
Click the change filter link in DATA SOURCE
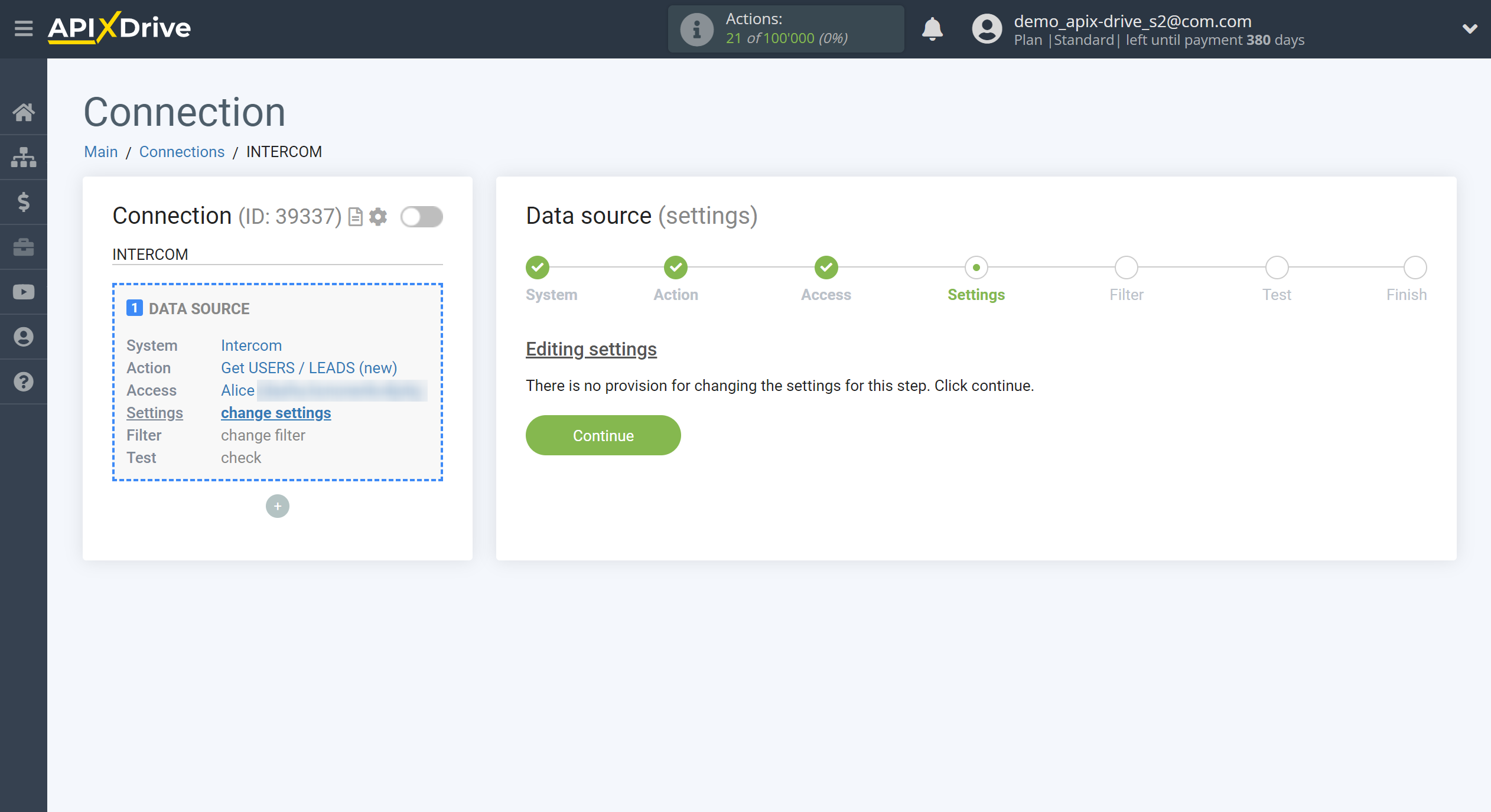[262, 434]
